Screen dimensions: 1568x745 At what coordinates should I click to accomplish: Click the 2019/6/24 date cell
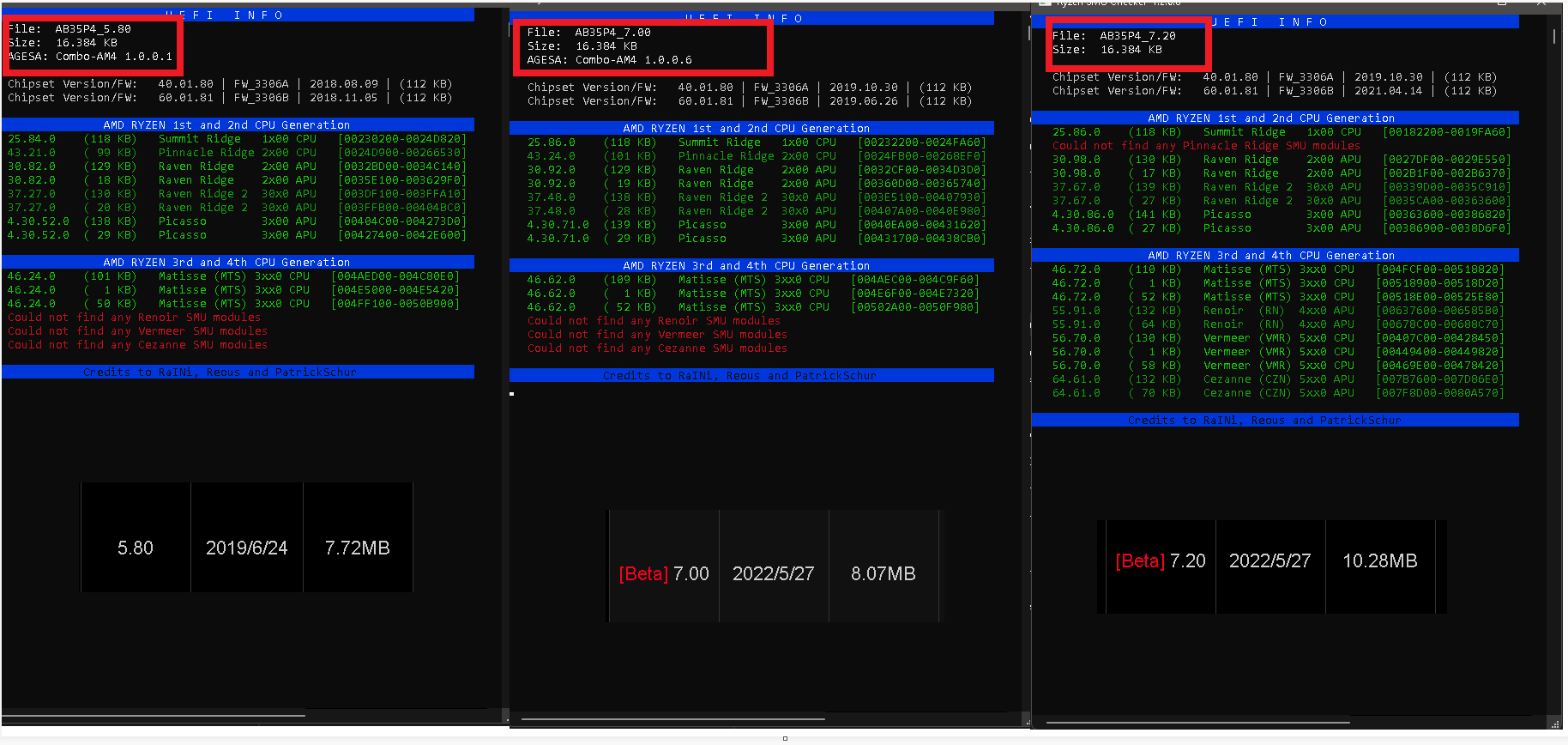click(x=247, y=537)
